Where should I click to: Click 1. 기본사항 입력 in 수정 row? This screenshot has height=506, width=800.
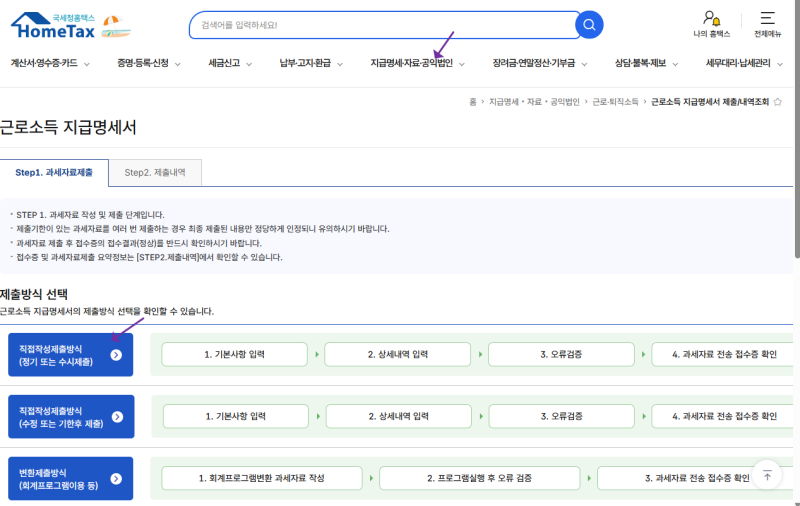(236, 416)
